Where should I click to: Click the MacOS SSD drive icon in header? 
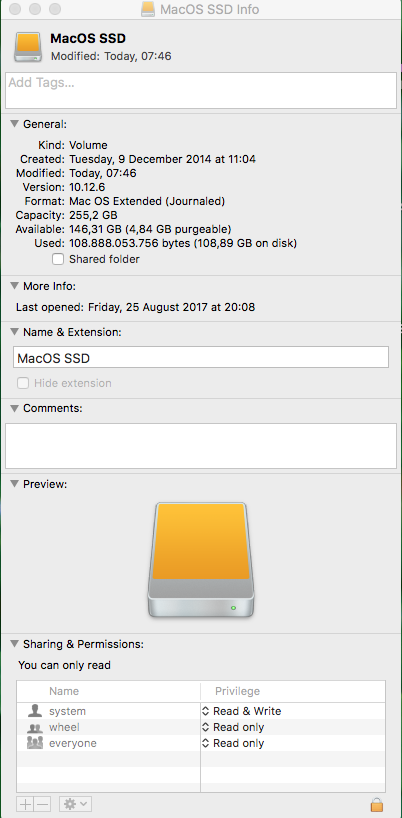29,47
